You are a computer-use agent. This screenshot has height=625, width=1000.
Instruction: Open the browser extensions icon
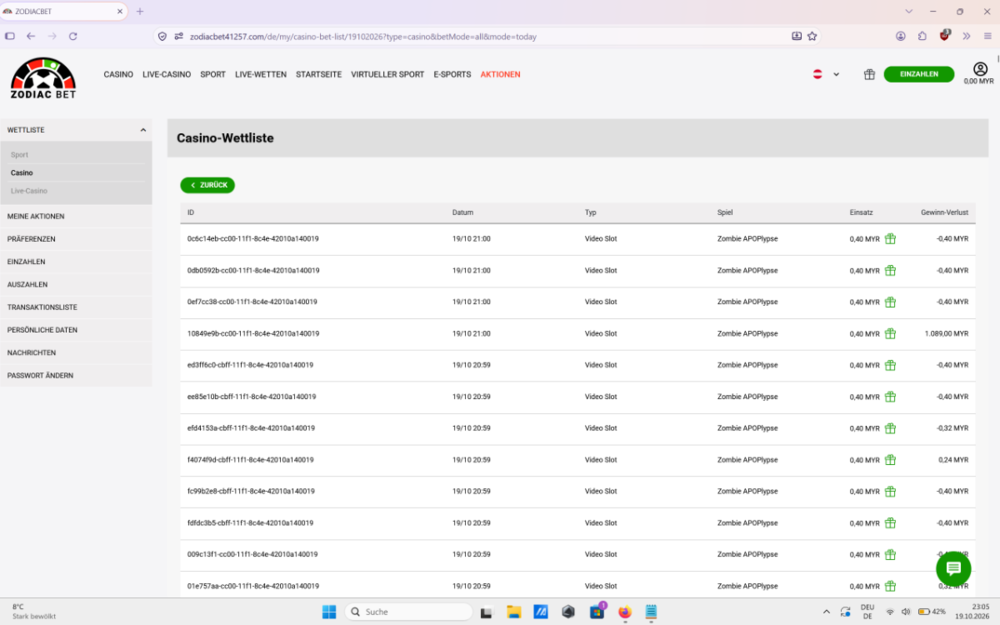tap(922, 36)
